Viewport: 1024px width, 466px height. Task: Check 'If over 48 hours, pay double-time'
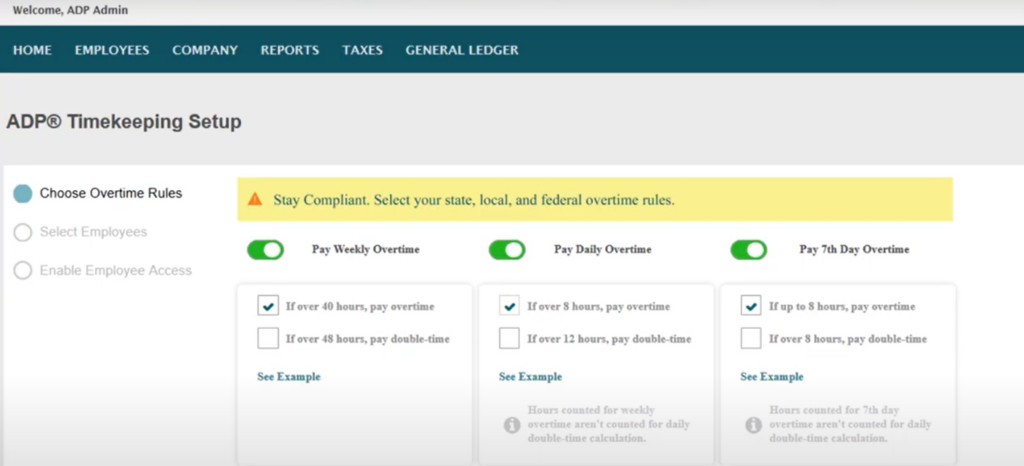[x=268, y=339]
